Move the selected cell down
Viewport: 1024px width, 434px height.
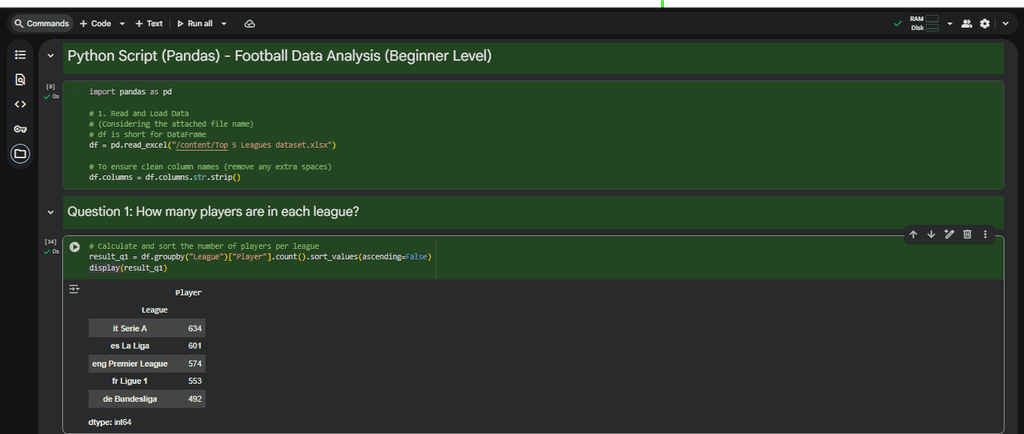pos(931,234)
